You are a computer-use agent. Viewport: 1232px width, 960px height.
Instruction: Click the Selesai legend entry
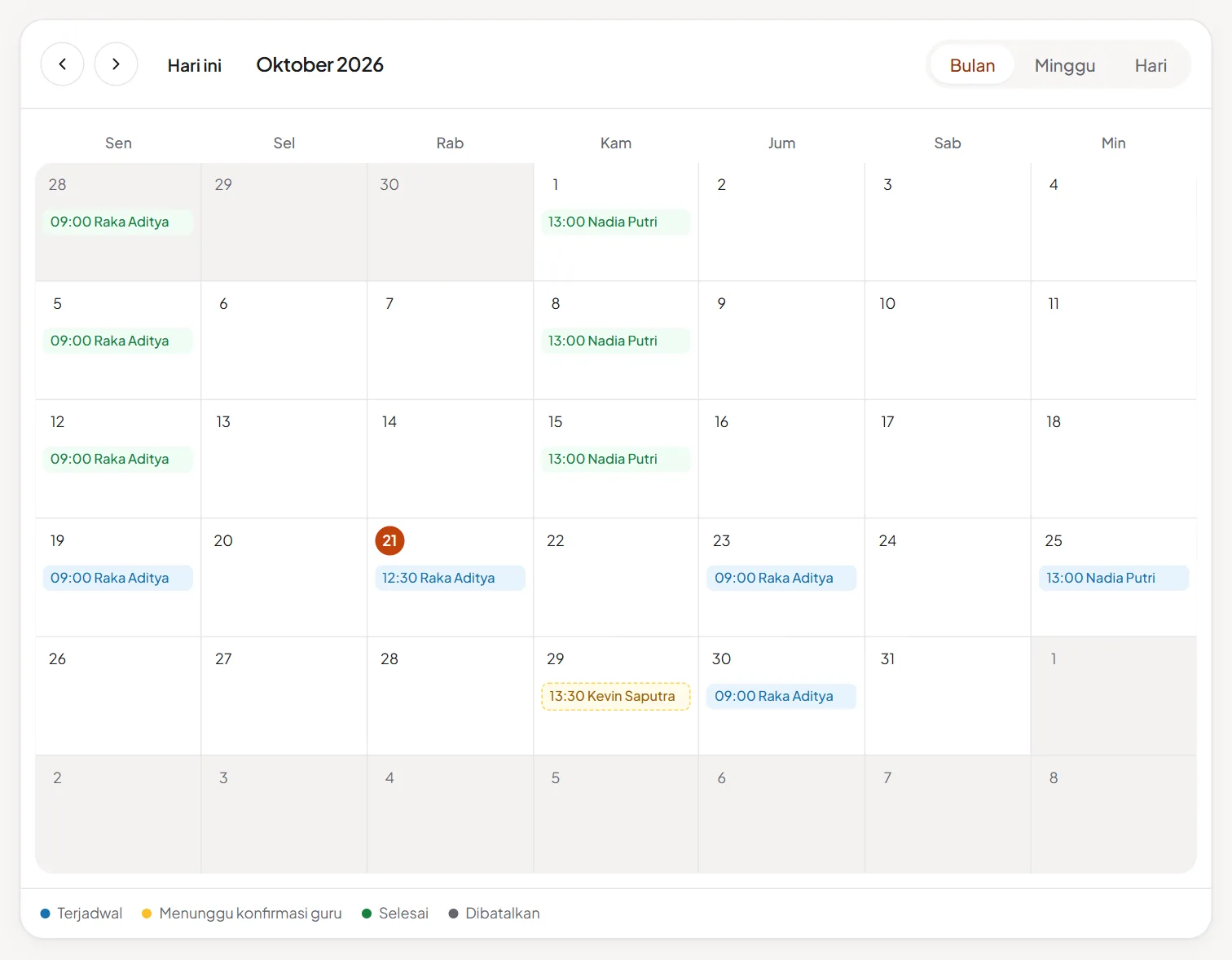395,914
